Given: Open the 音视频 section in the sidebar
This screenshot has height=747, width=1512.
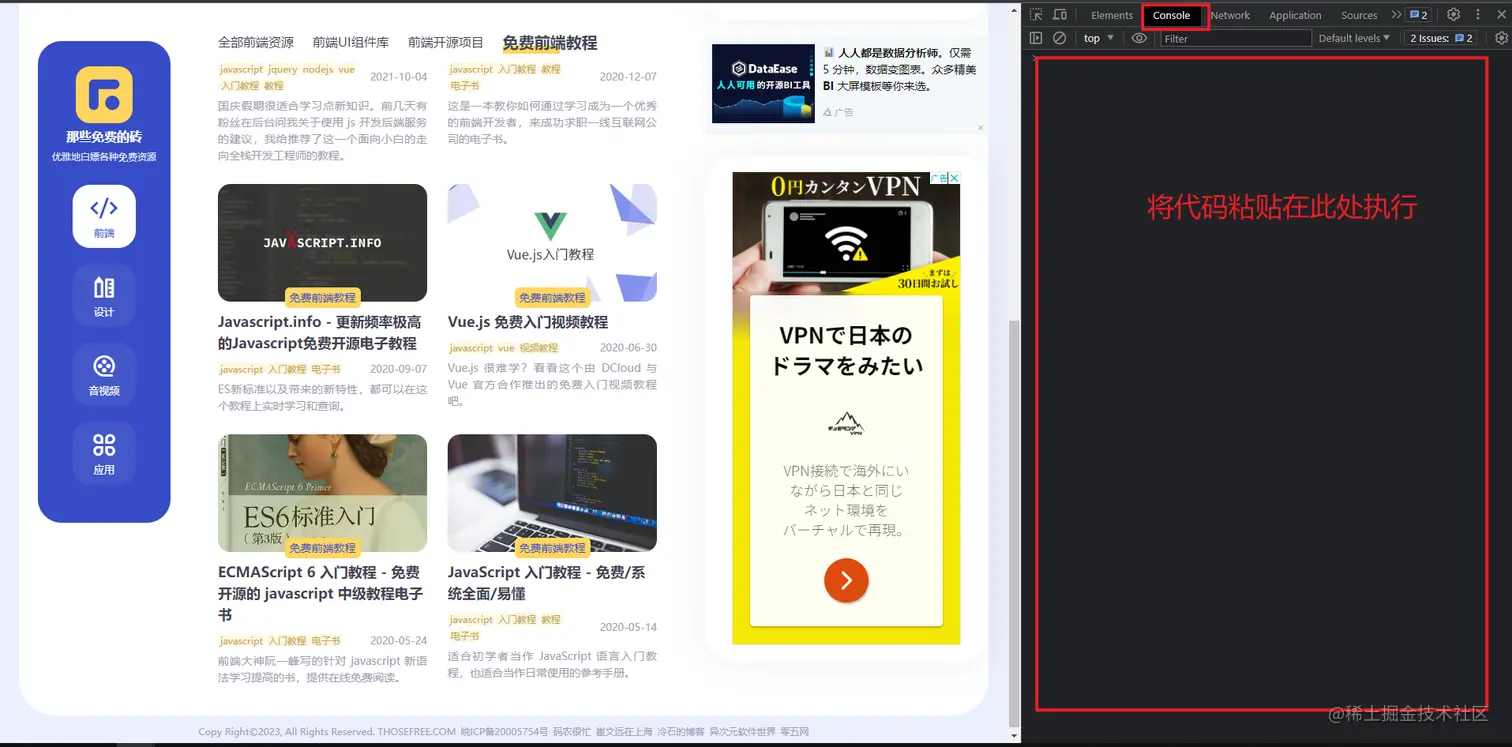Looking at the screenshot, I should (104, 373).
